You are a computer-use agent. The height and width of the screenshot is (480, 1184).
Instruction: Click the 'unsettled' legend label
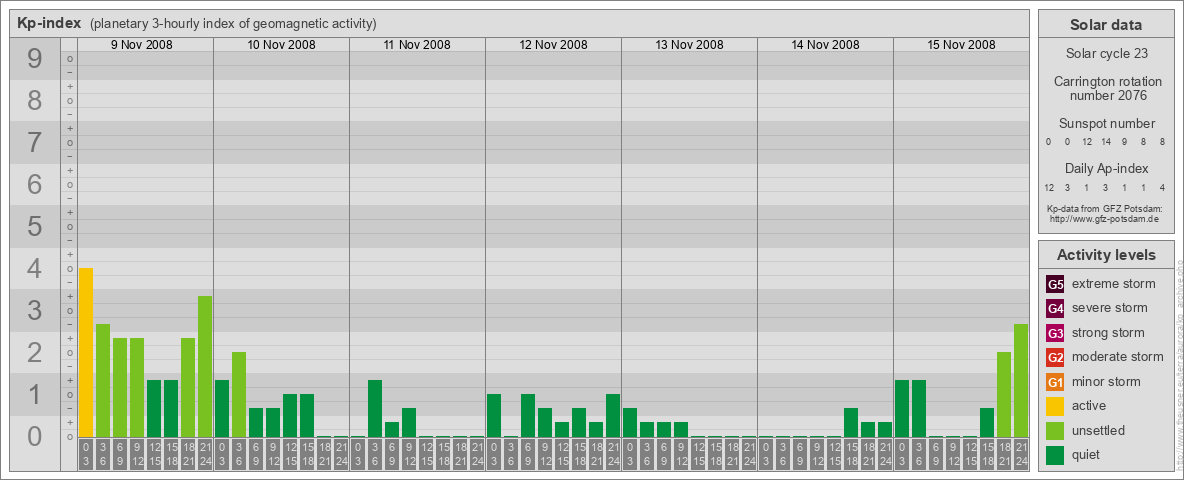click(x=1099, y=430)
